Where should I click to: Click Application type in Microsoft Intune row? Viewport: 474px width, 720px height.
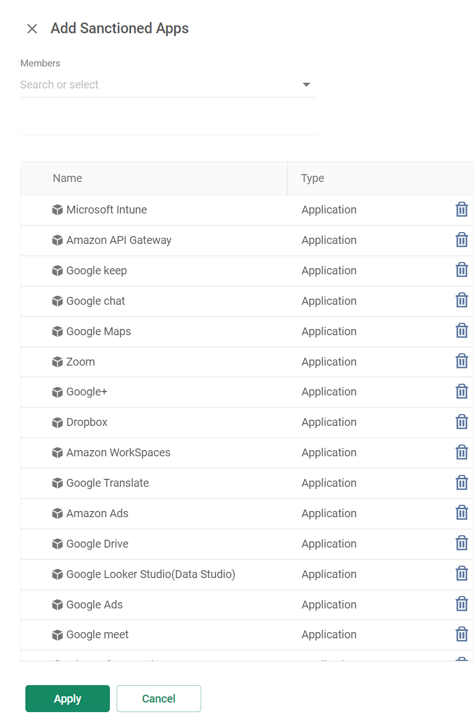(x=329, y=210)
